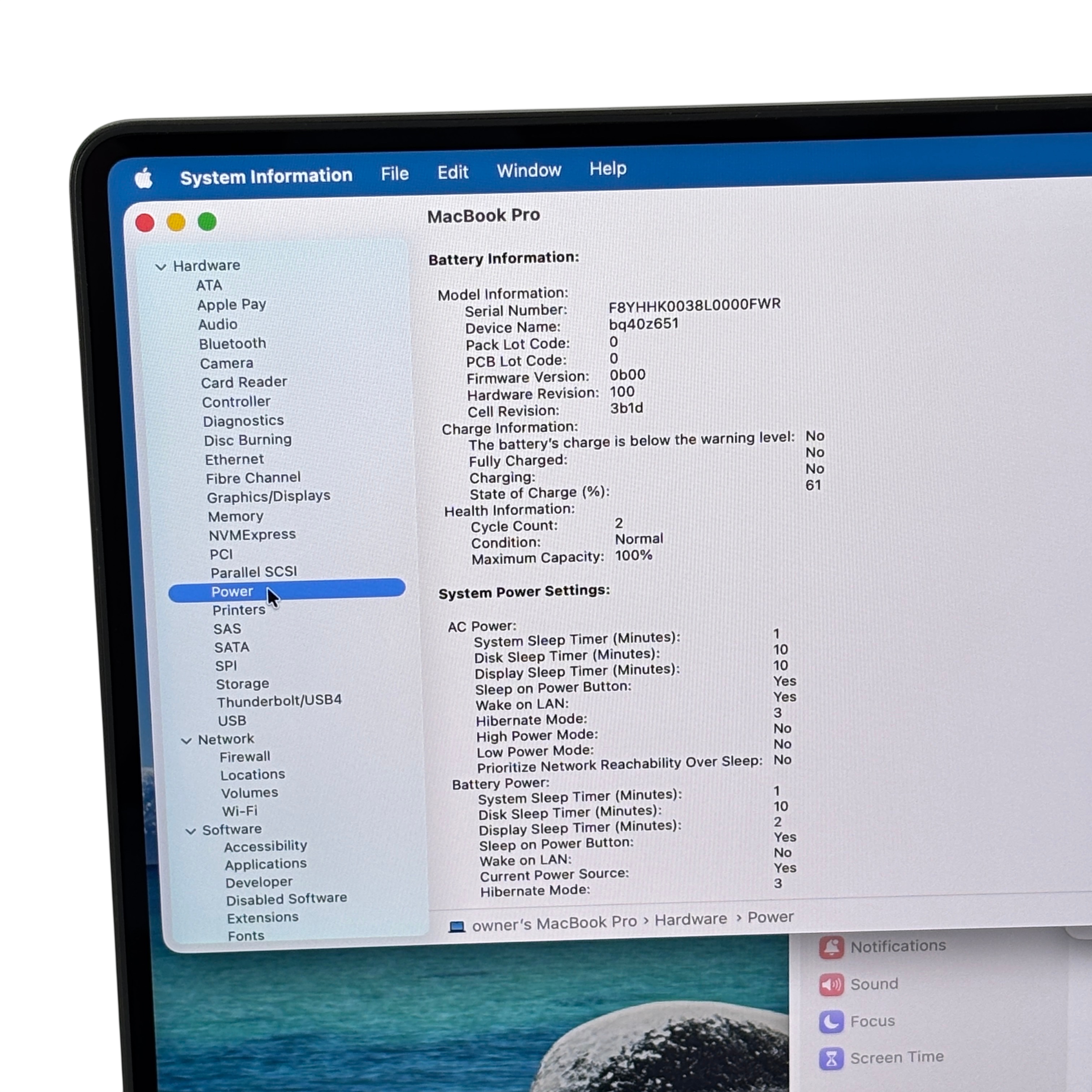Image resolution: width=1092 pixels, height=1092 pixels.
Task: Click the Focus moon icon
Action: coord(831,1021)
